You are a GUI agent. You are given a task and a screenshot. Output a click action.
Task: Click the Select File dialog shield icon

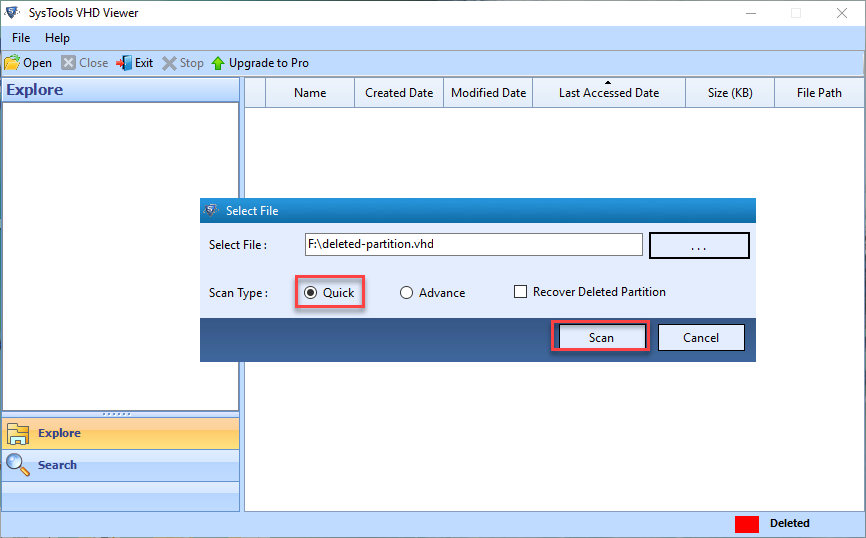(211, 211)
